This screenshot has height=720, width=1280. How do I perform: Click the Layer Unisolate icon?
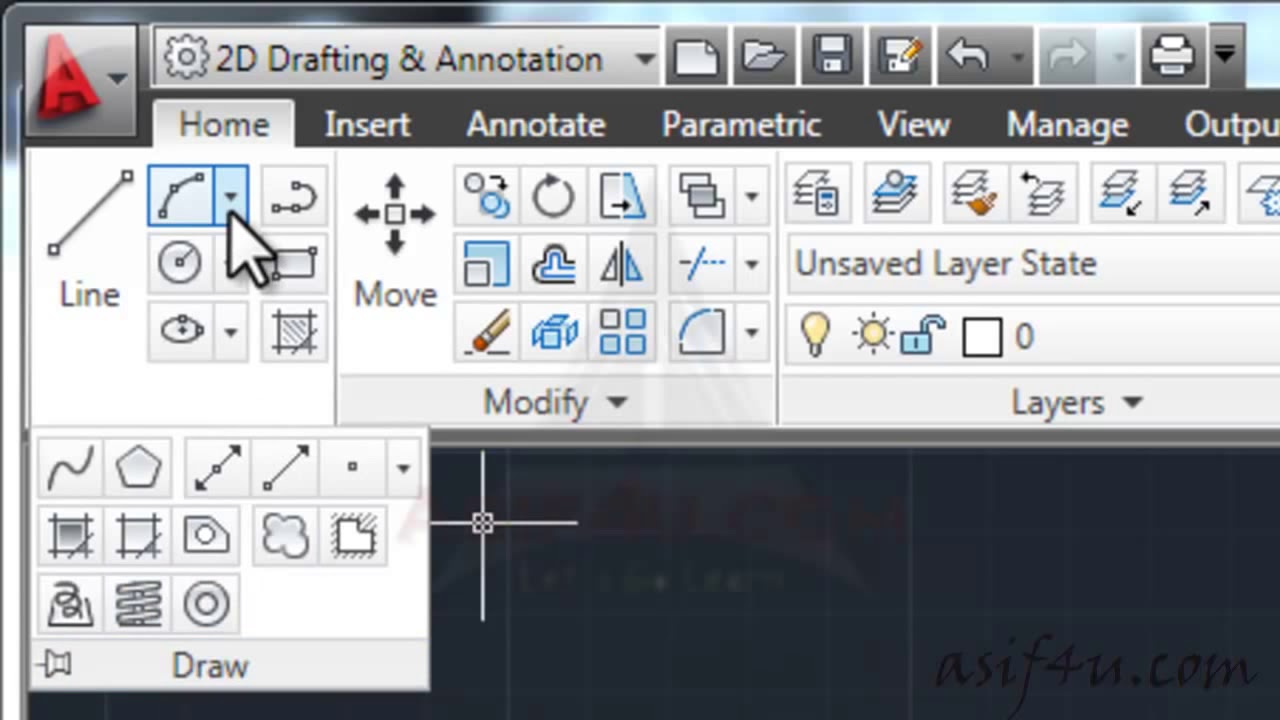[x=1189, y=192]
